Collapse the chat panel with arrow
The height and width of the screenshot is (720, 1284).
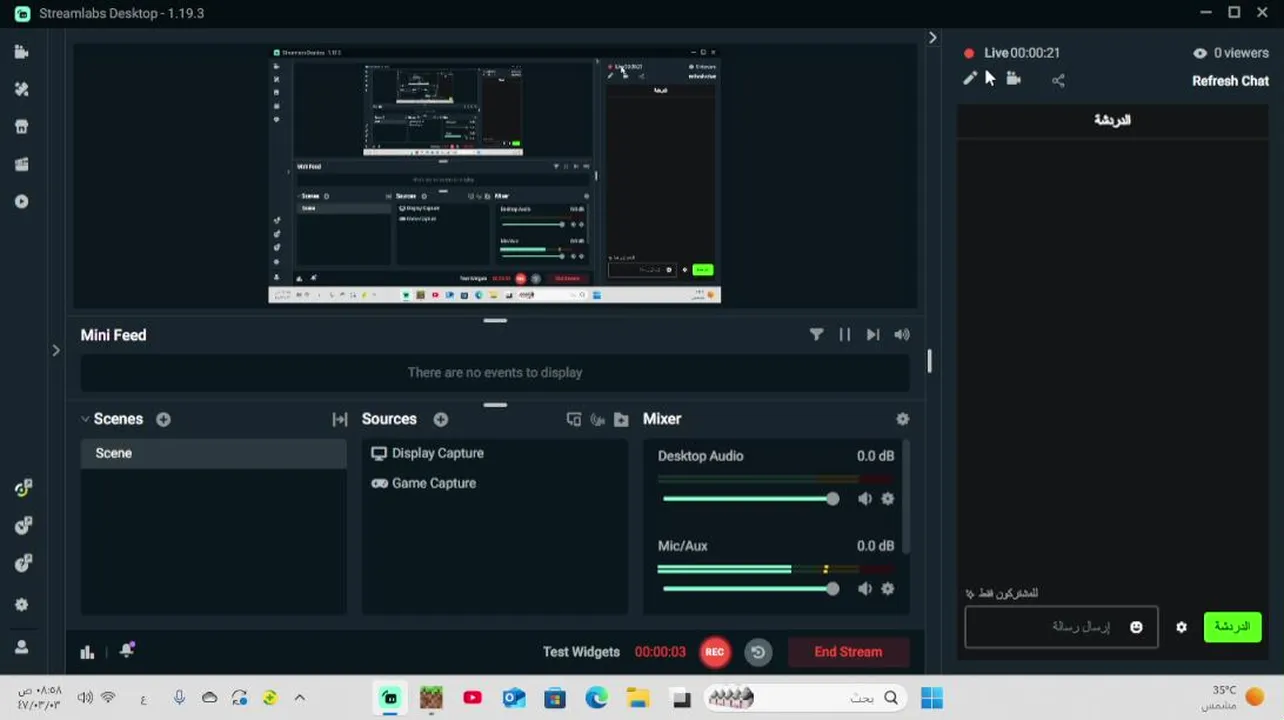(x=933, y=37)
